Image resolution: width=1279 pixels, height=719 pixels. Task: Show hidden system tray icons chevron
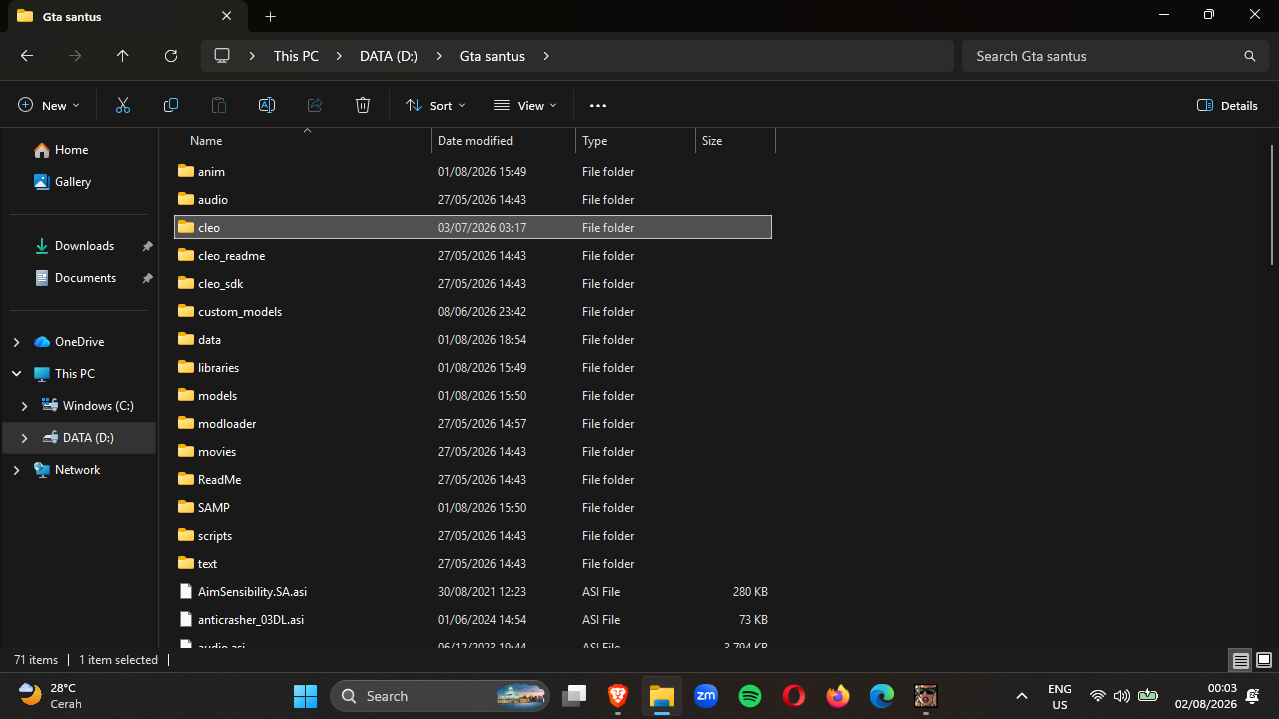click(x=1021, y=696)
